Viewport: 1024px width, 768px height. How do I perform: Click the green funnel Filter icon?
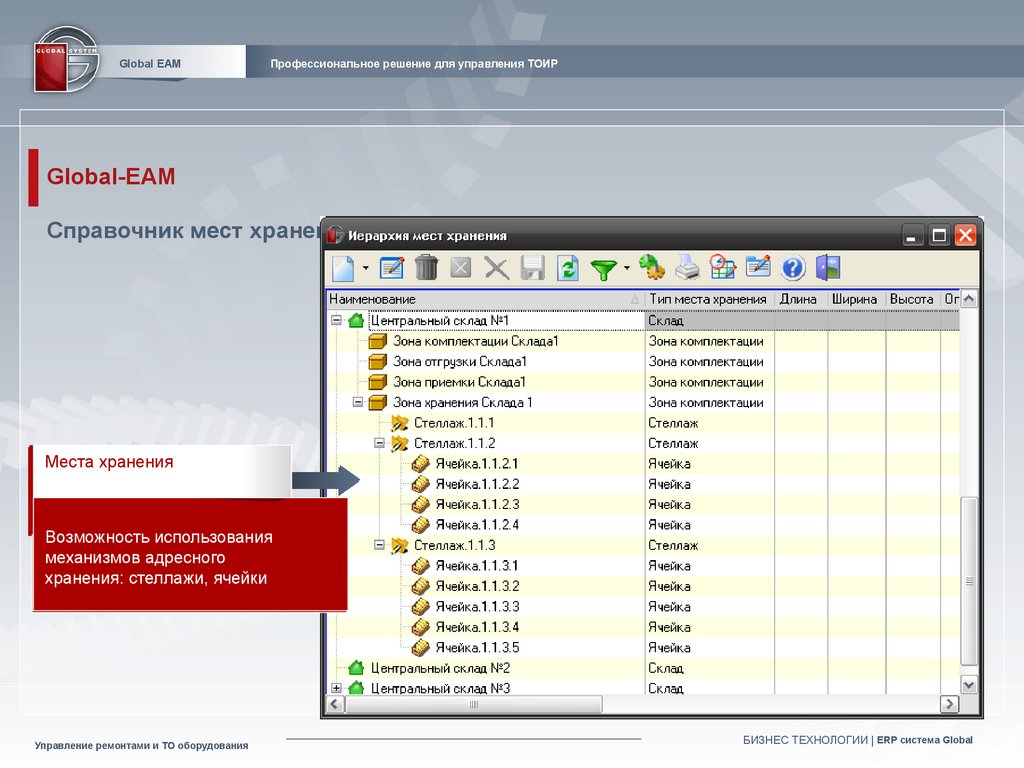[604, 268]
